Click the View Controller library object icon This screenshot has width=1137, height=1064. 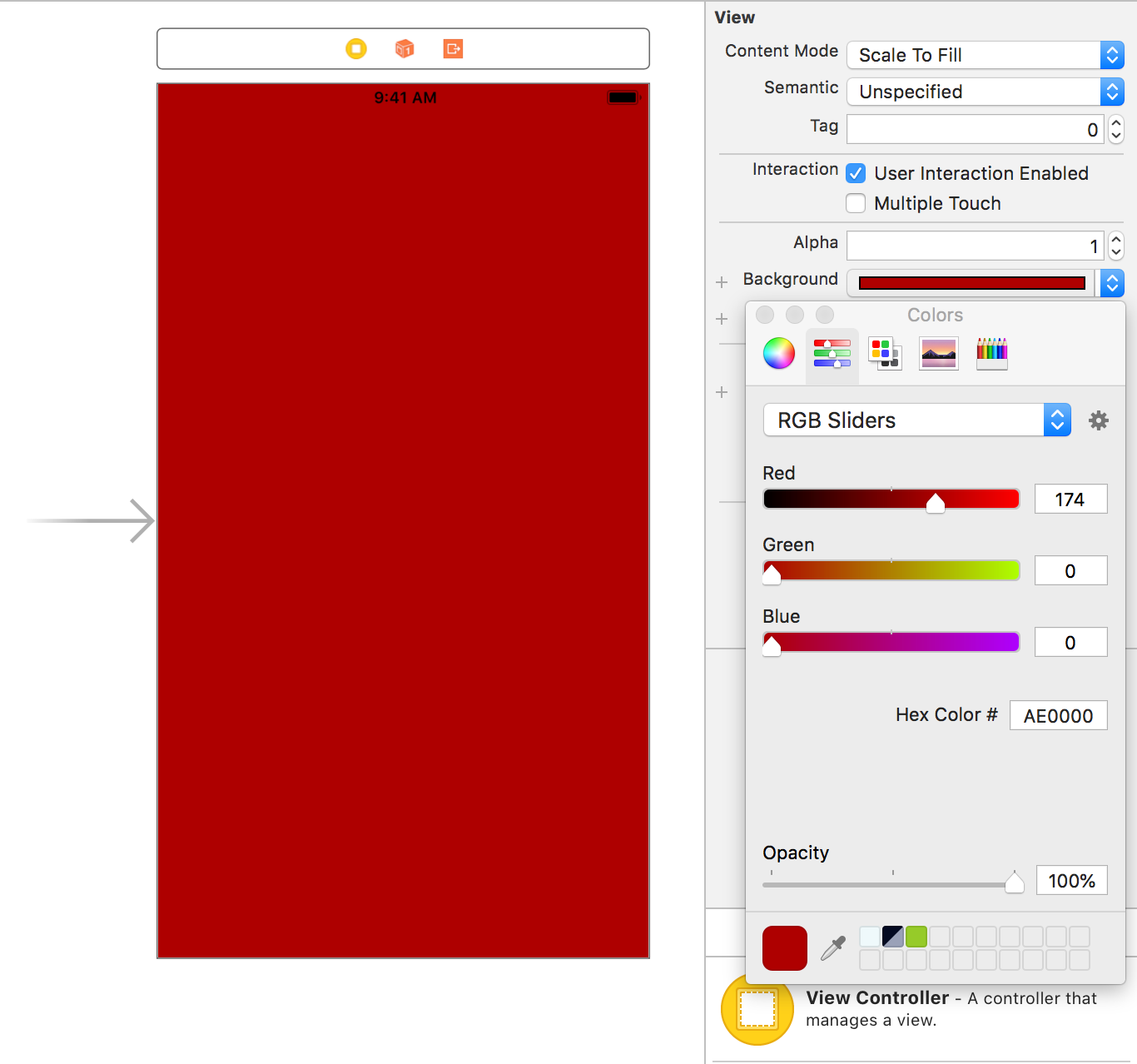pyautogui.click(x=757, y=1009)
